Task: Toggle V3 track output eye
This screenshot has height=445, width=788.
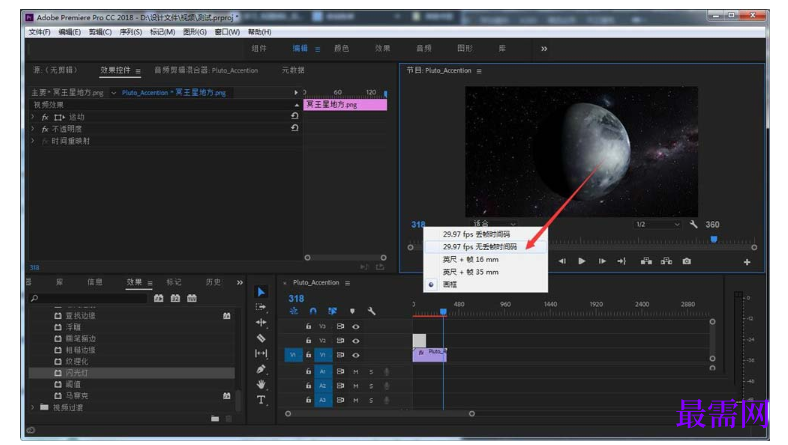Action: tap(355, 326)
